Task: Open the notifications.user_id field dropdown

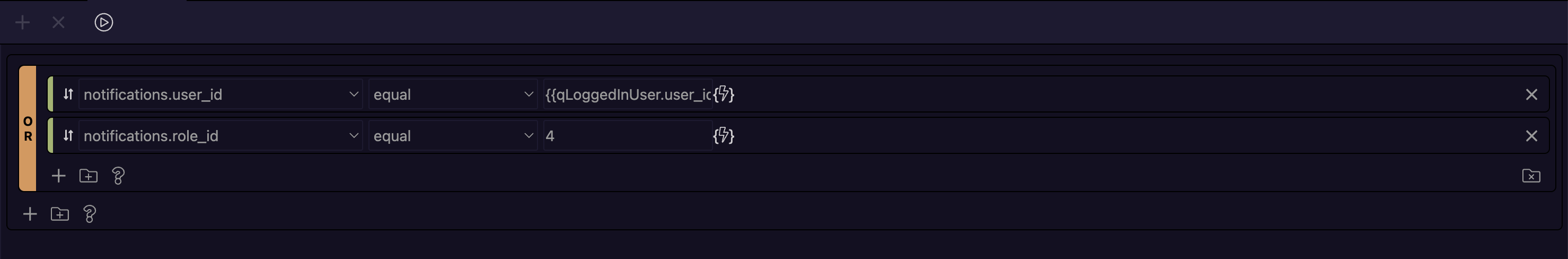Action: tap(221, 94)
